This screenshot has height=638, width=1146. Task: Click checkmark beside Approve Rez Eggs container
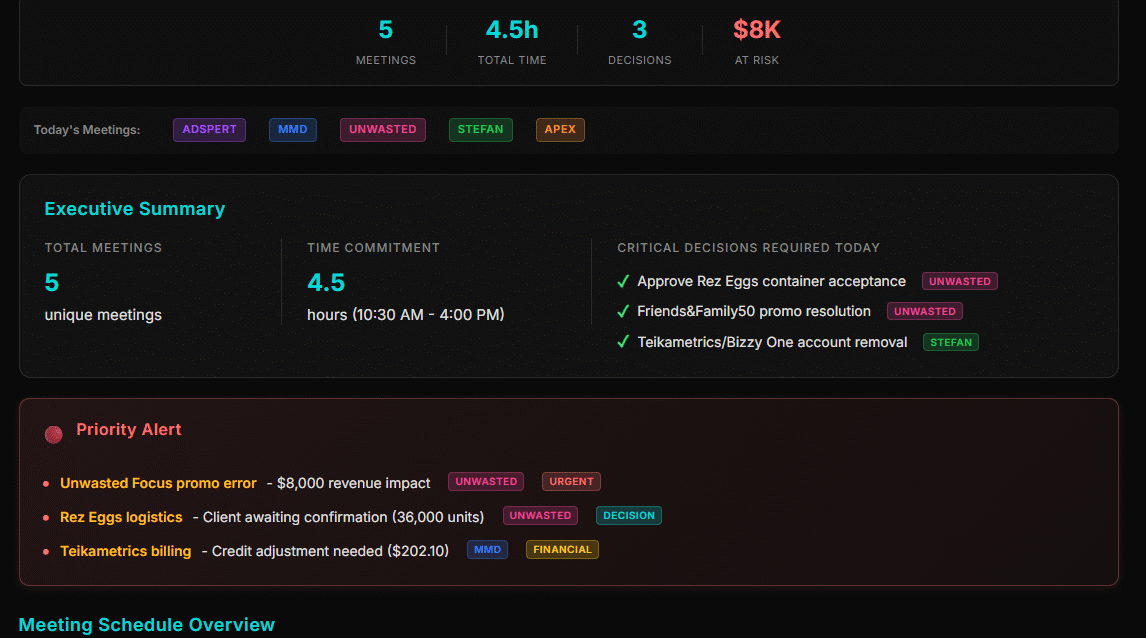click(623, 282)
